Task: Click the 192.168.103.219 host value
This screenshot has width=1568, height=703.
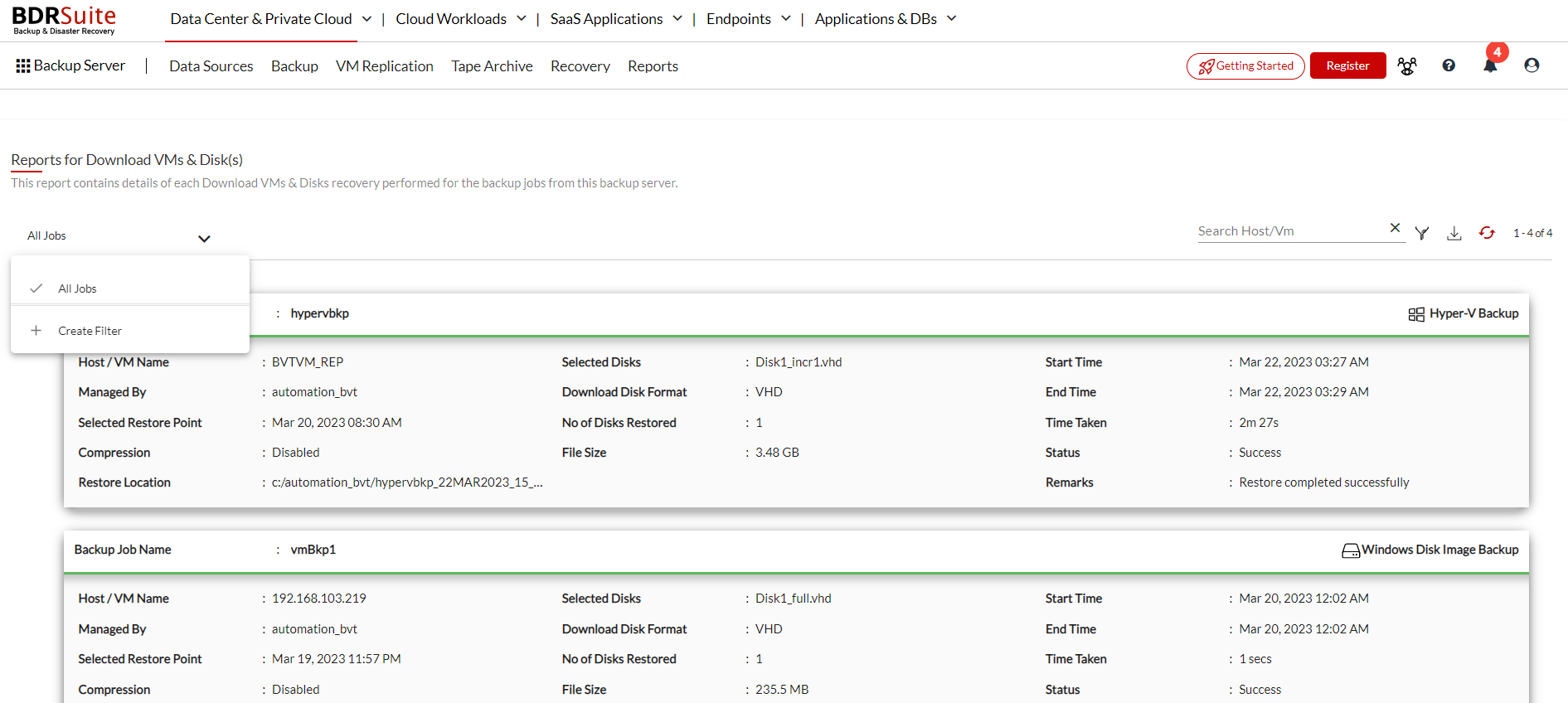Action: coord(319,599)
